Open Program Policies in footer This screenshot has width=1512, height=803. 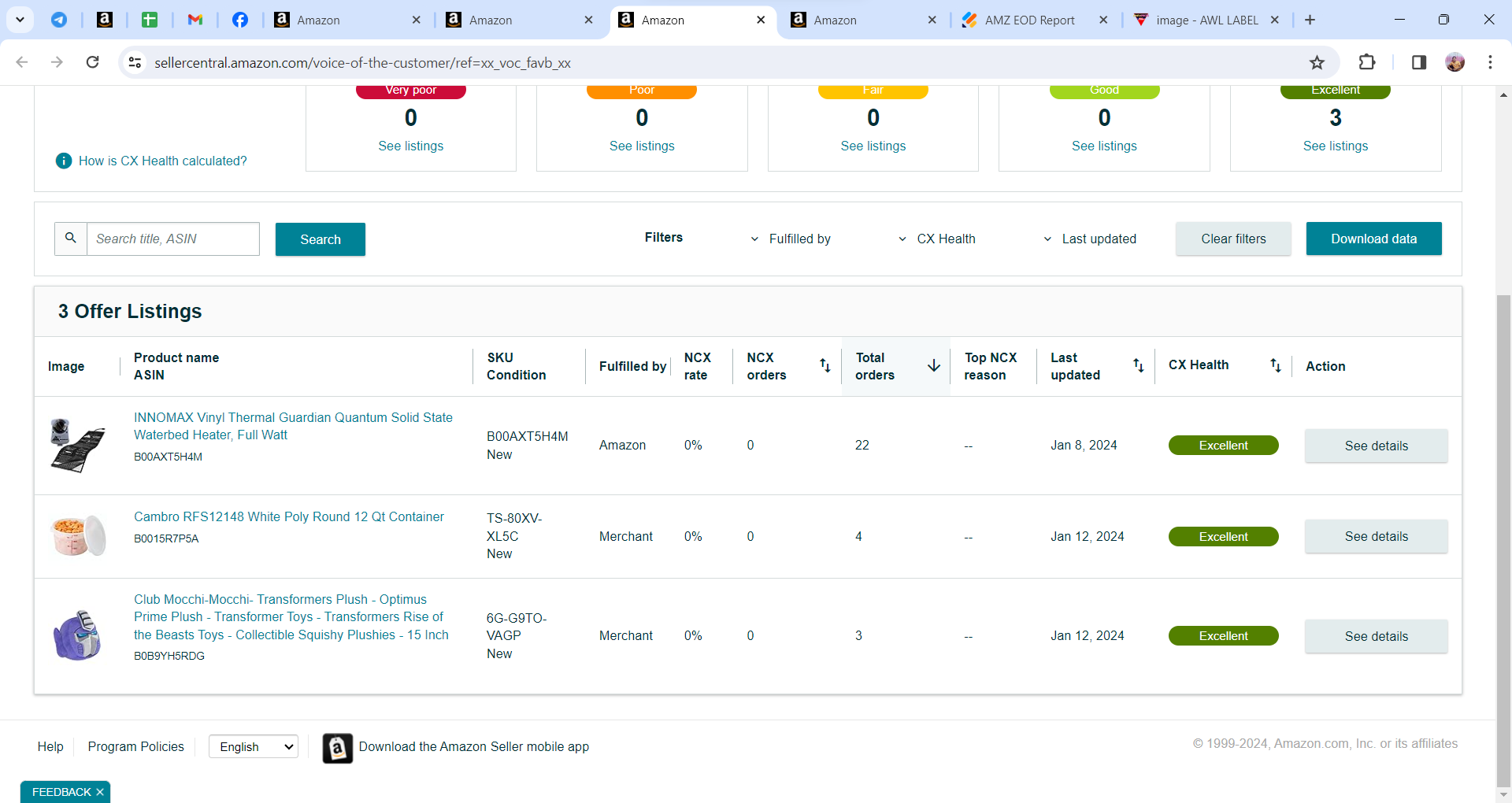135,746
